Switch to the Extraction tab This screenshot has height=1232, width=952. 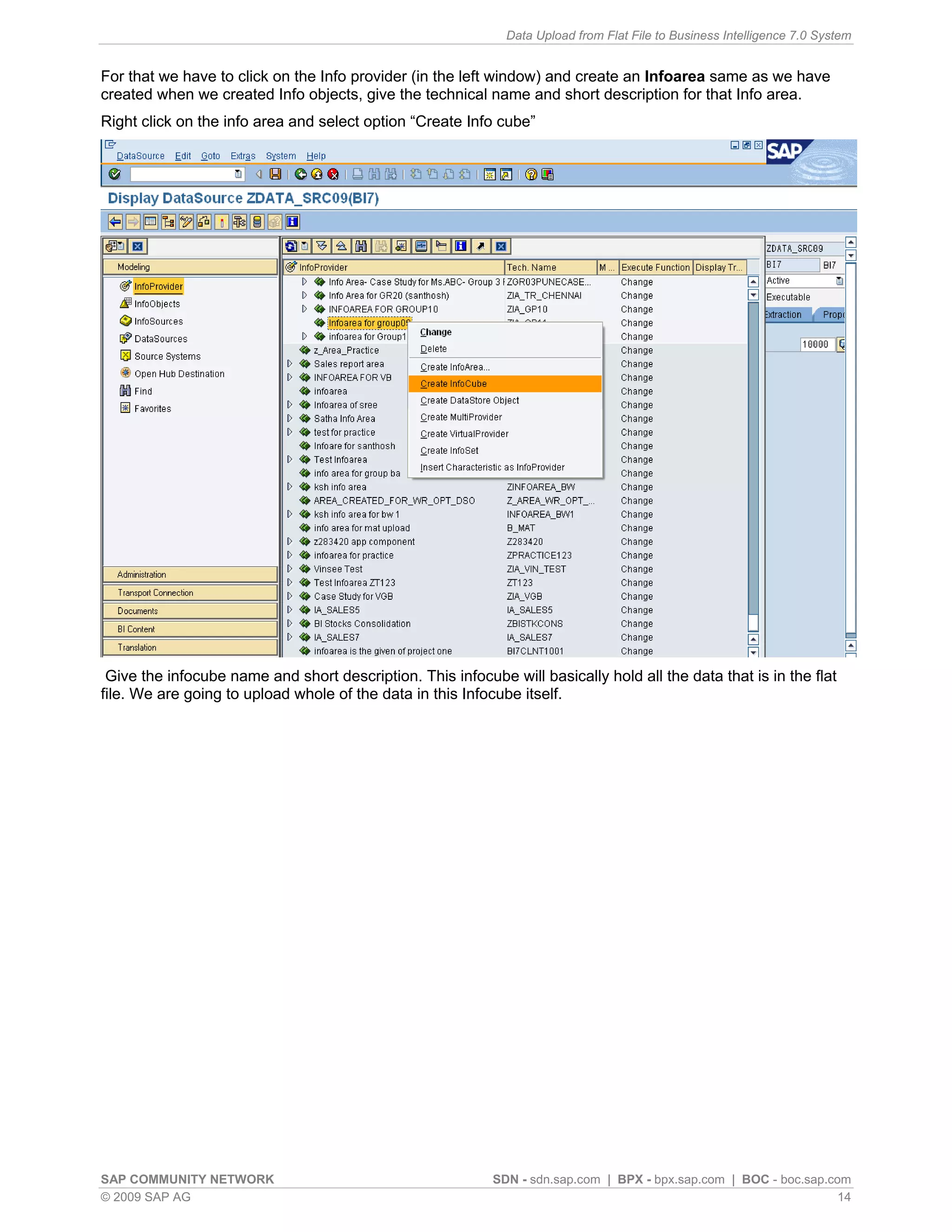point(785,315)
